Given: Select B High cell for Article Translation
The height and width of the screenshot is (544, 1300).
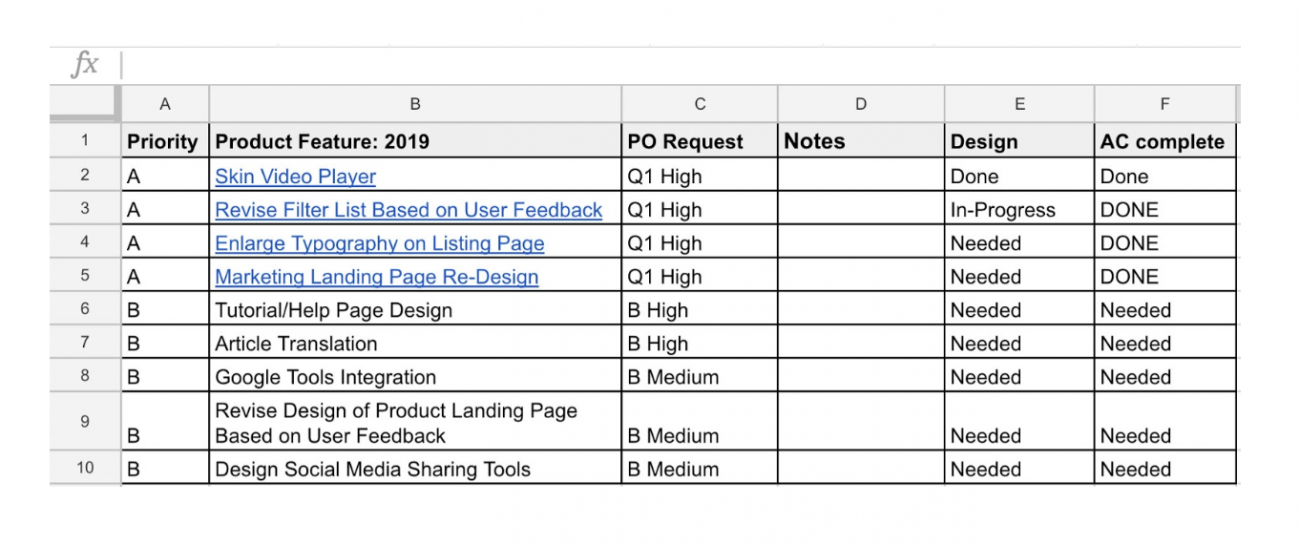Looking at the screenshot, I should (700, 343).
